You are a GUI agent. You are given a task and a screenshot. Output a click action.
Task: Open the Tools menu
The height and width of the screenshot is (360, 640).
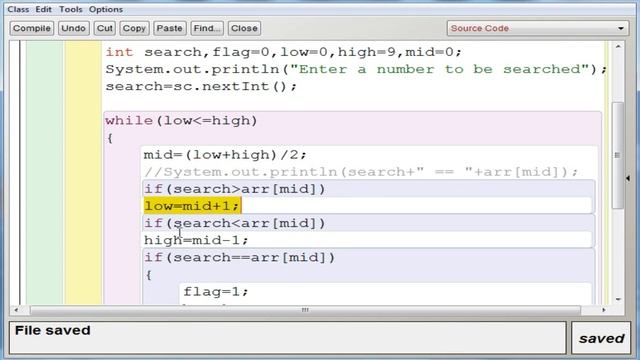[x=71, y=9]
